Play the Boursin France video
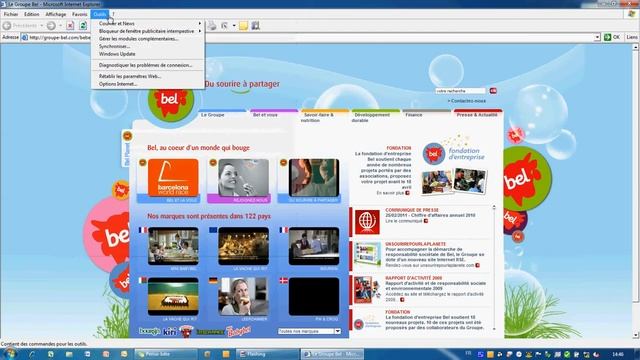640x360 pixels. pyautogui.click(x=313, y=246)
